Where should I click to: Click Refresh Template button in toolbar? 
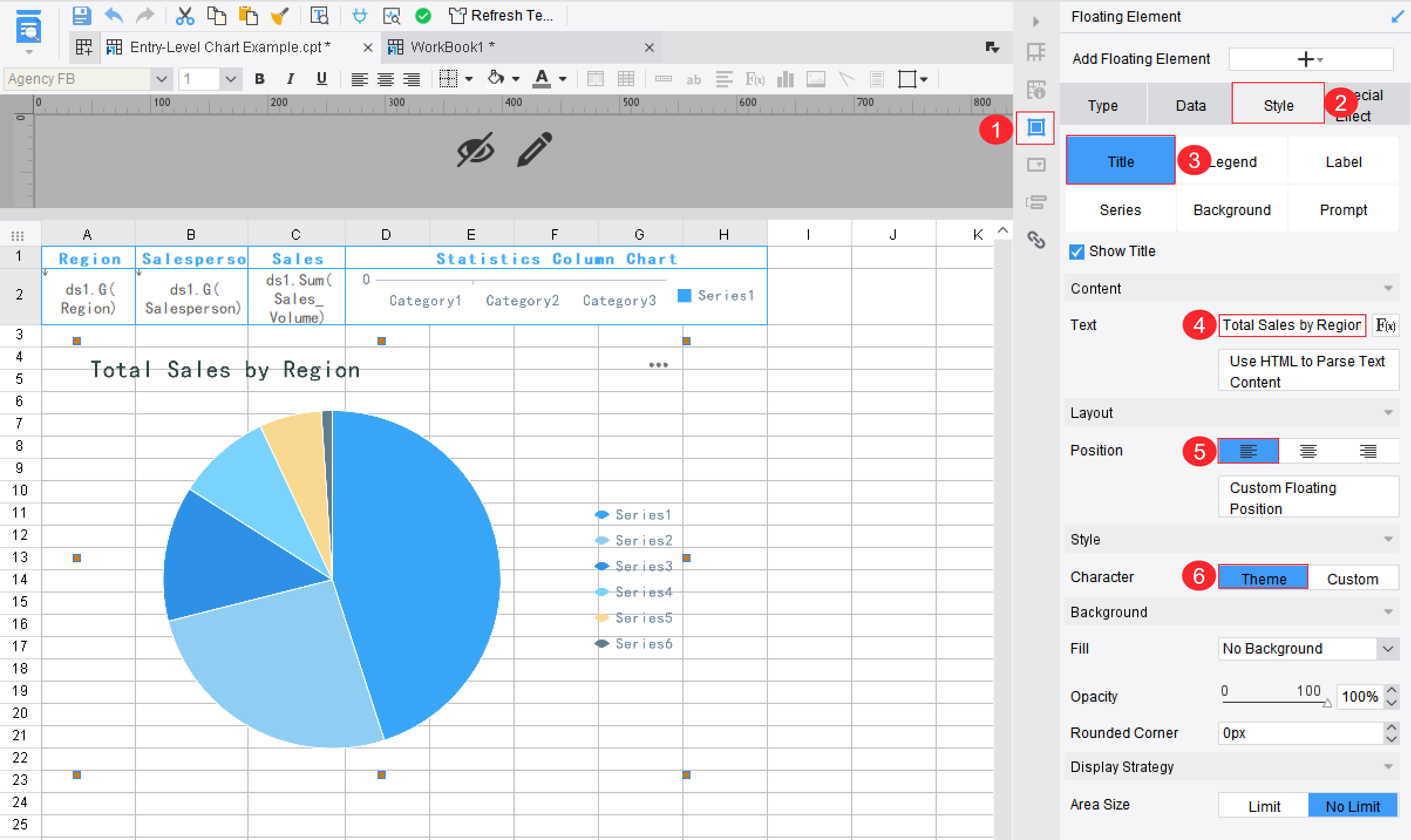501,16
